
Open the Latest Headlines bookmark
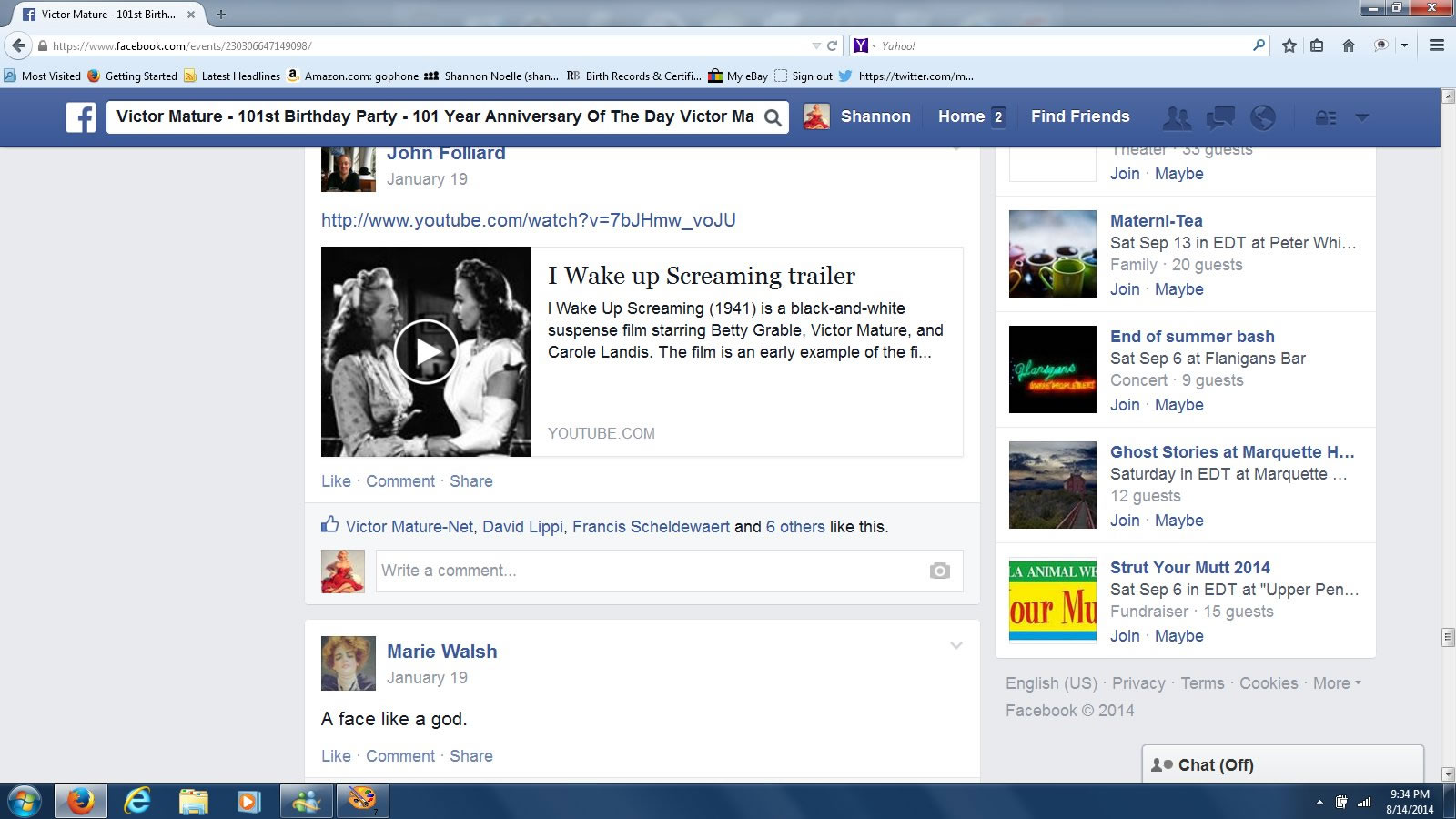click(233, 76)
